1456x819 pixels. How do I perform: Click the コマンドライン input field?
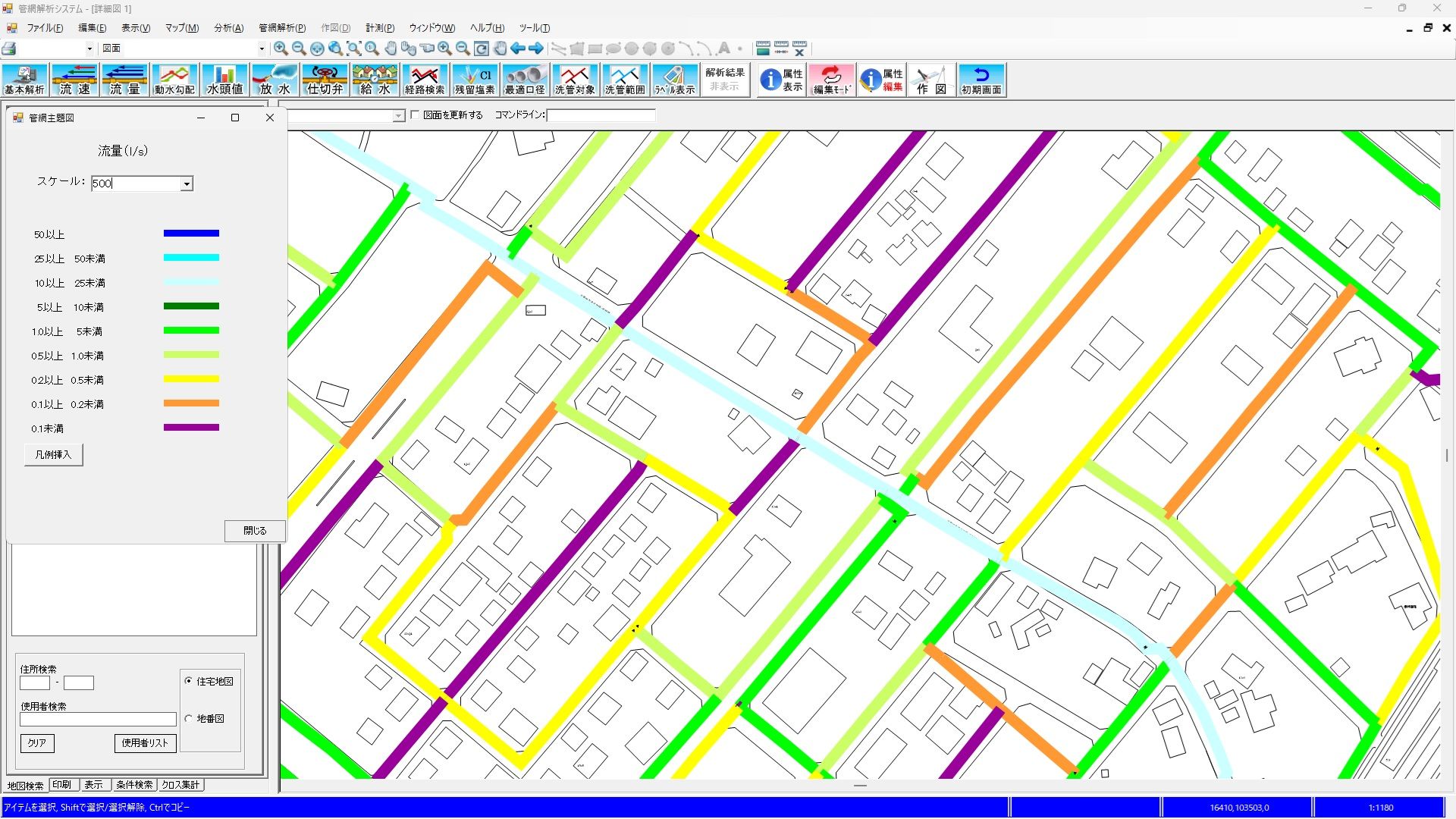coord(601,115)
